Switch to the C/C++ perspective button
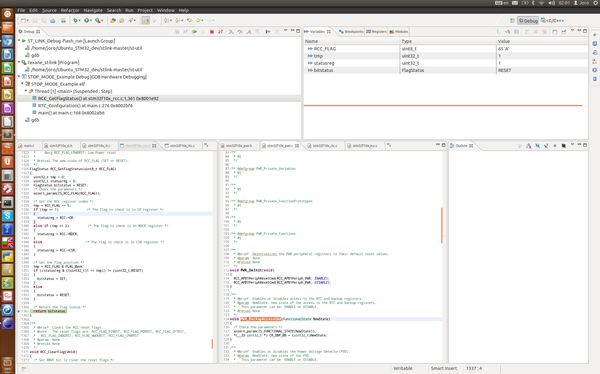 pos(552,21)
